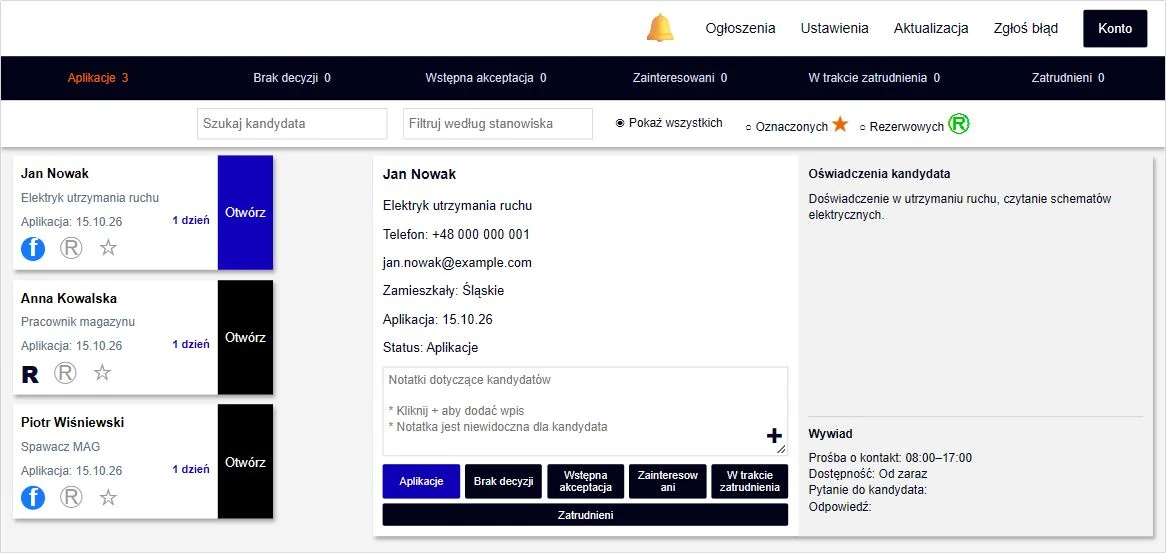Screen dimensions: 1166x553
Task: Open the Ogłoszenia menu item
Action: 740,28
